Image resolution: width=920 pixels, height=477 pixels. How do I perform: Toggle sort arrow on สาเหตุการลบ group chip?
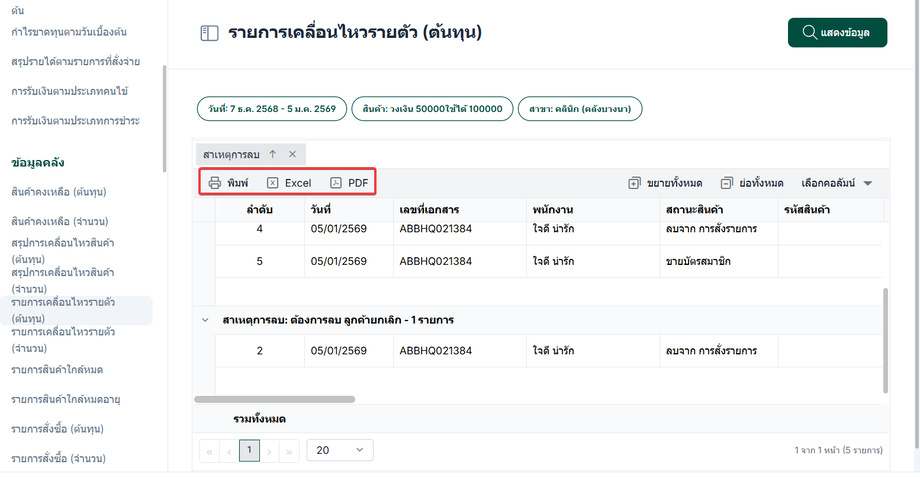click(x=273, y=154)
